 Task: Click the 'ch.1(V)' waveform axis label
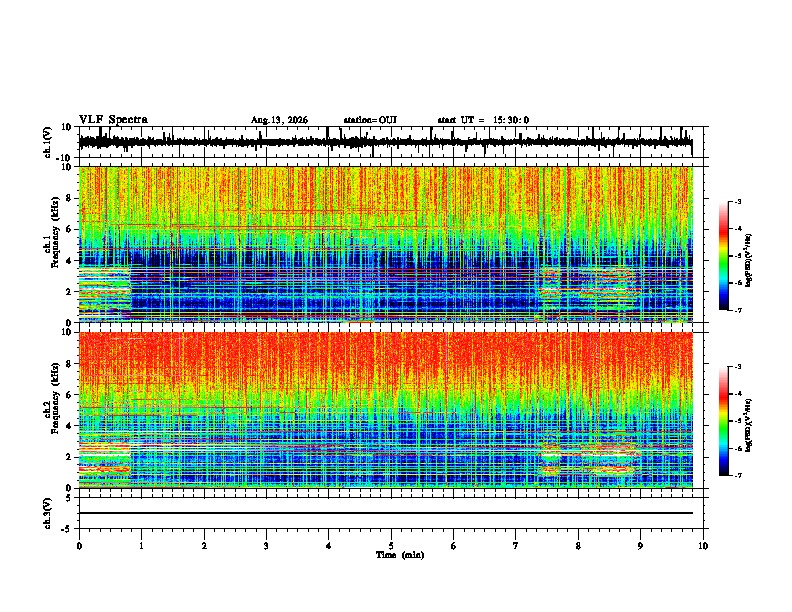click(x=48, y=142)
